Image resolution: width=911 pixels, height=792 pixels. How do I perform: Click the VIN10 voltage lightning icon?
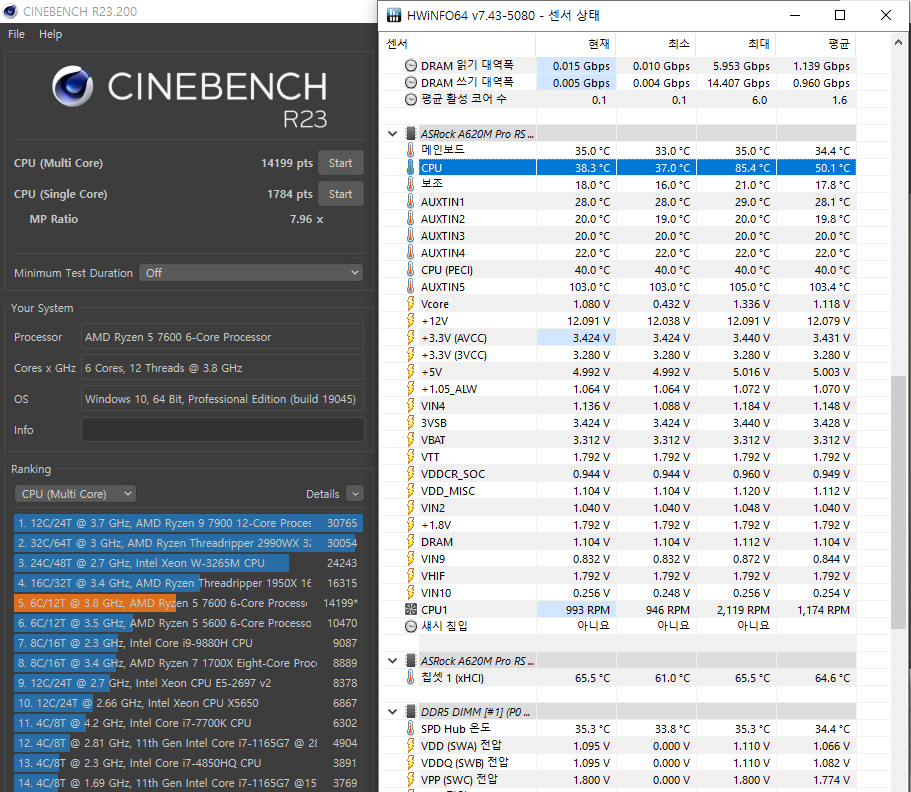click(x=411, y=593)
